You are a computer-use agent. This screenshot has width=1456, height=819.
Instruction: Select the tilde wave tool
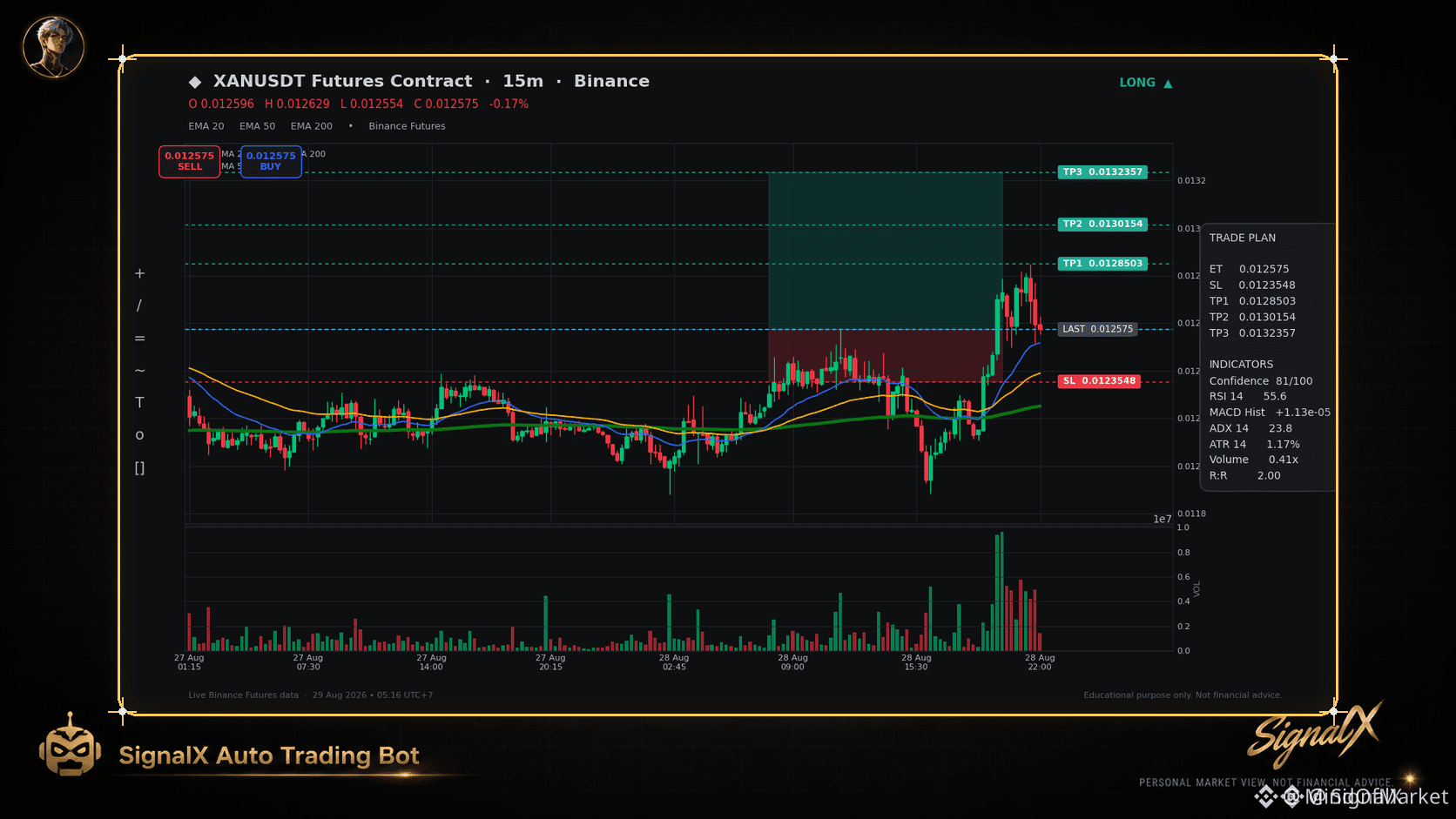click(139, 371)
